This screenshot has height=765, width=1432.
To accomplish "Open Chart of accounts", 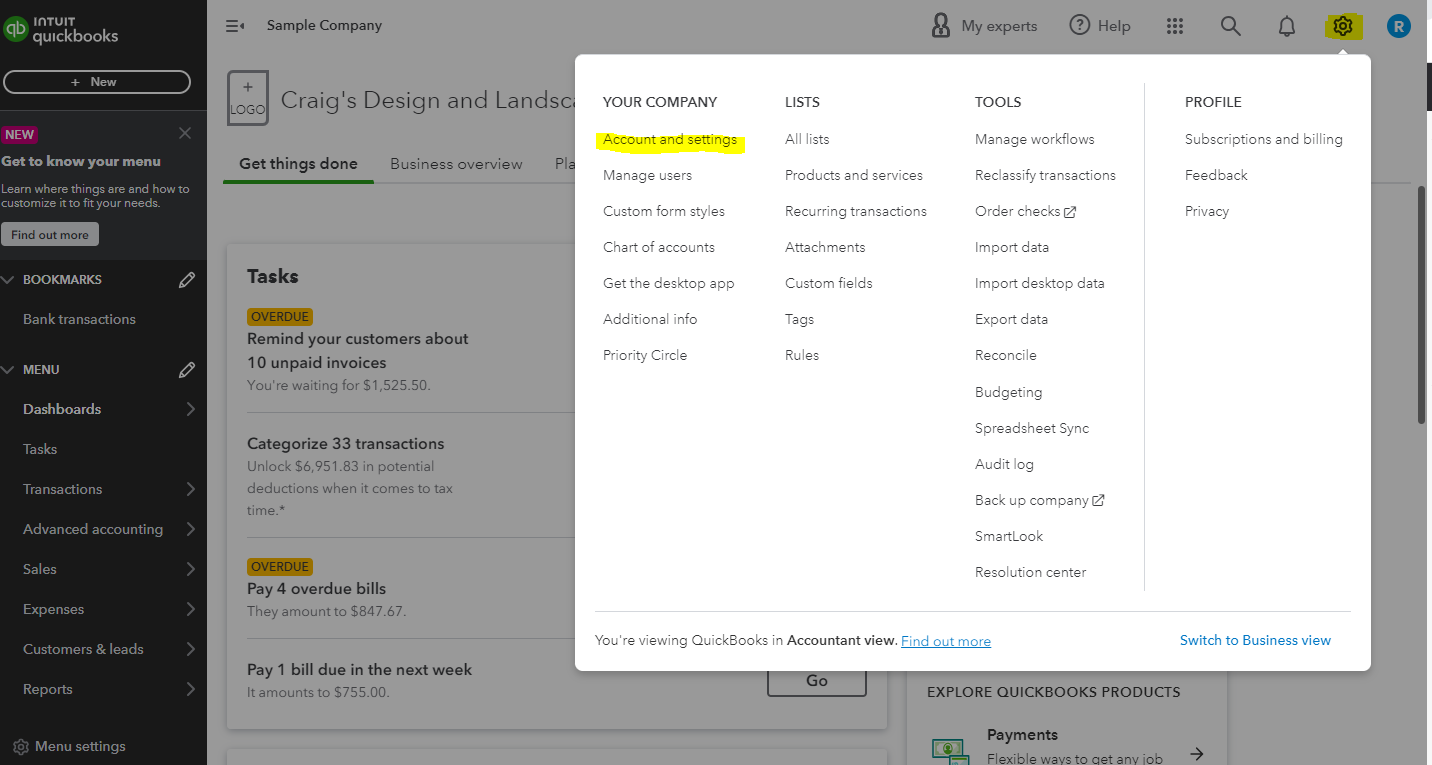I will (659, 247).
